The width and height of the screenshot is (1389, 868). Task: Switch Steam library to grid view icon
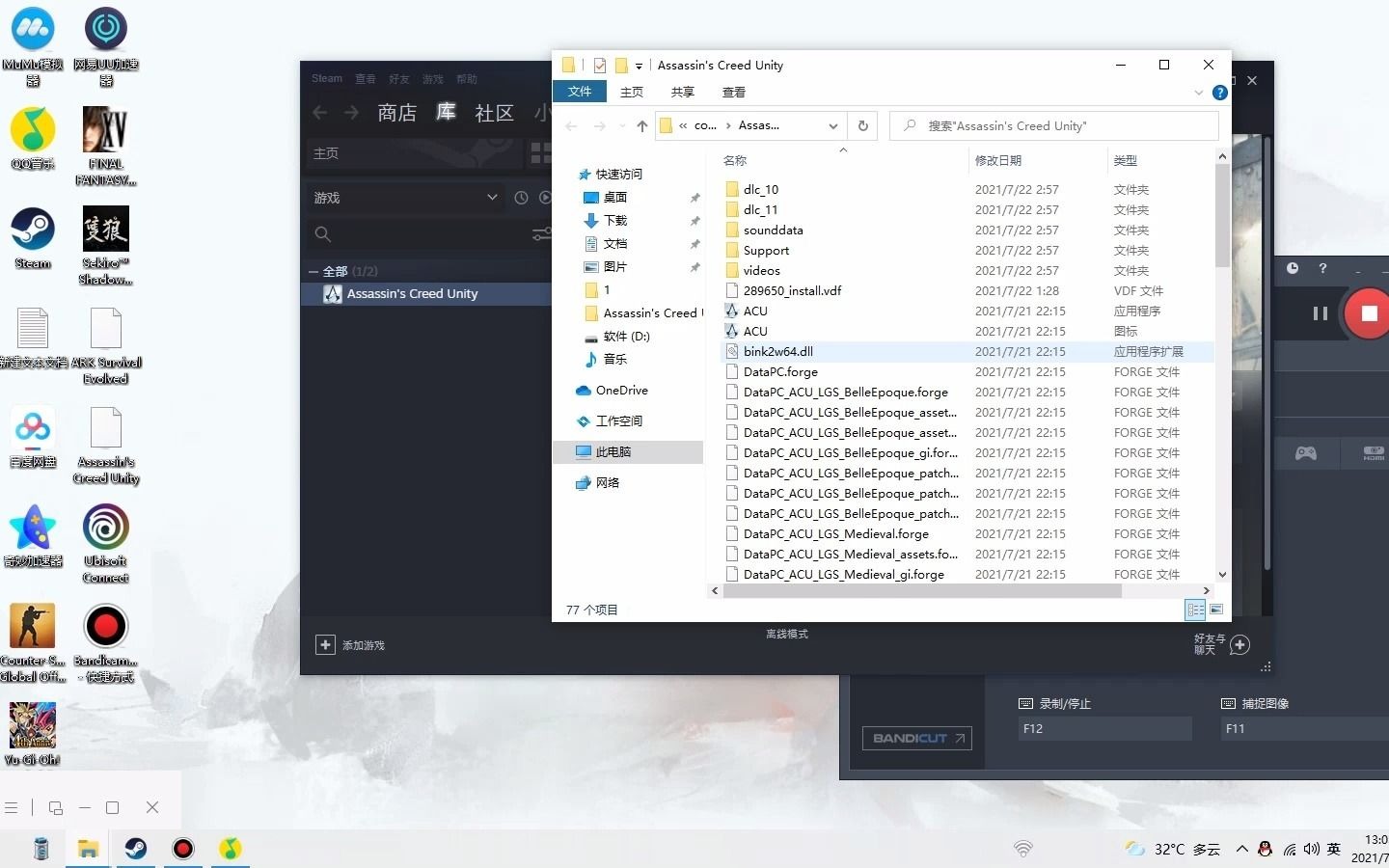pos(540,153)
